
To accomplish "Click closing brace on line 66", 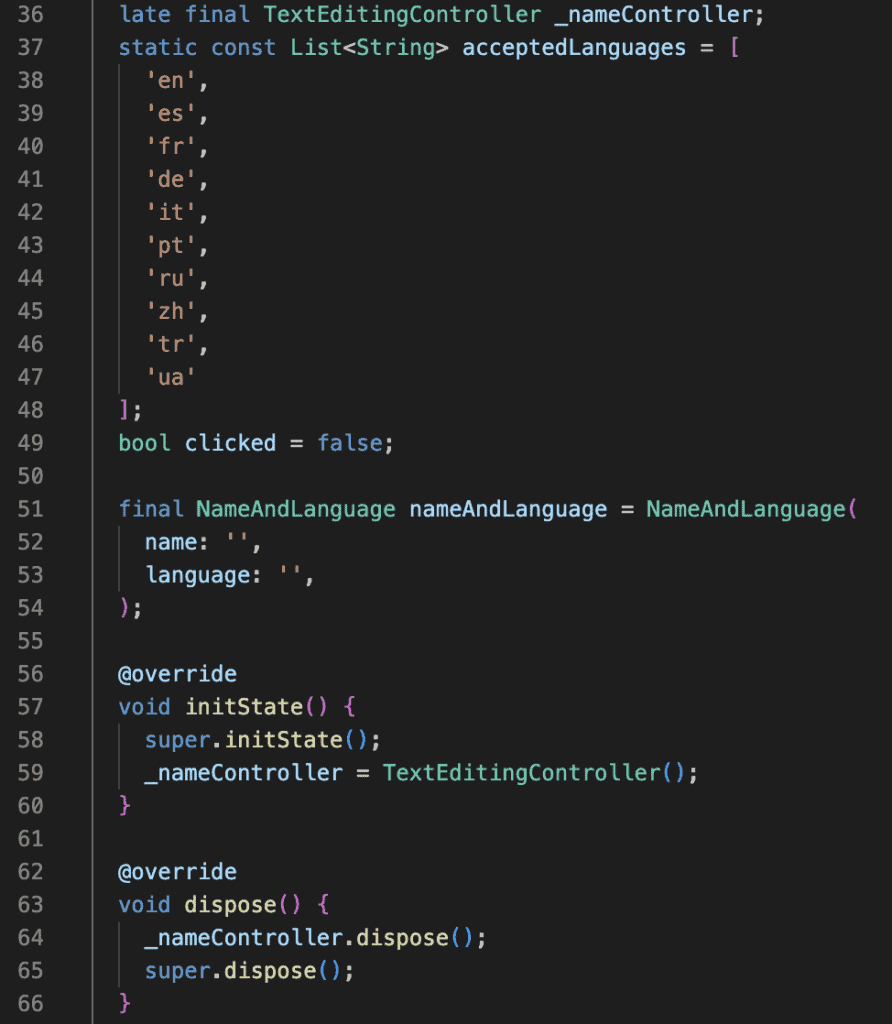I will coord(125,1004).
